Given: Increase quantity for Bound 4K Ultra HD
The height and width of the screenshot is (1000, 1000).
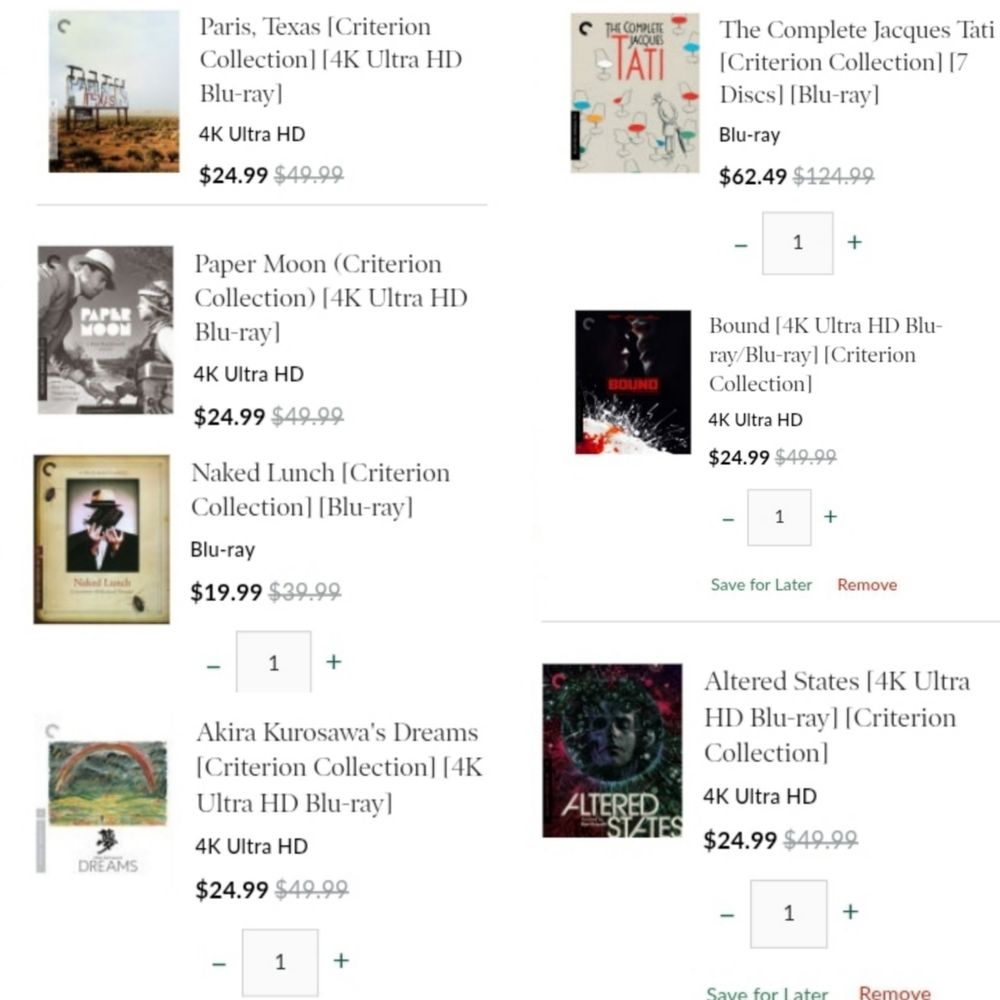Looking at the screenshot, I should pyautogui.click(x=830, y=517).
